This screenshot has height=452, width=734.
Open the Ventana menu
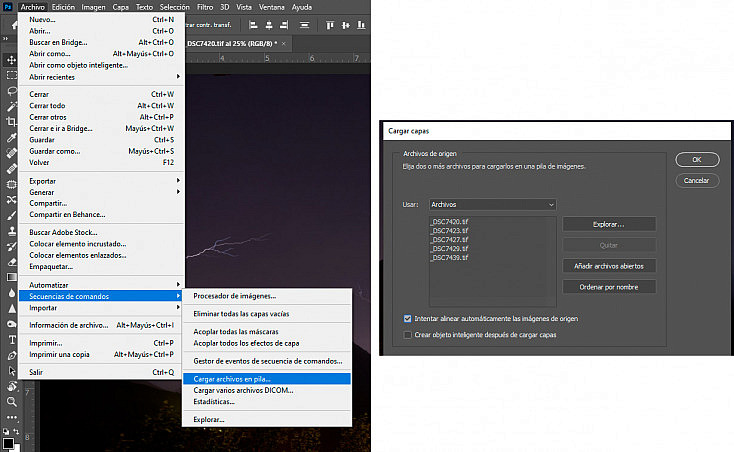[x=272, y=7]
